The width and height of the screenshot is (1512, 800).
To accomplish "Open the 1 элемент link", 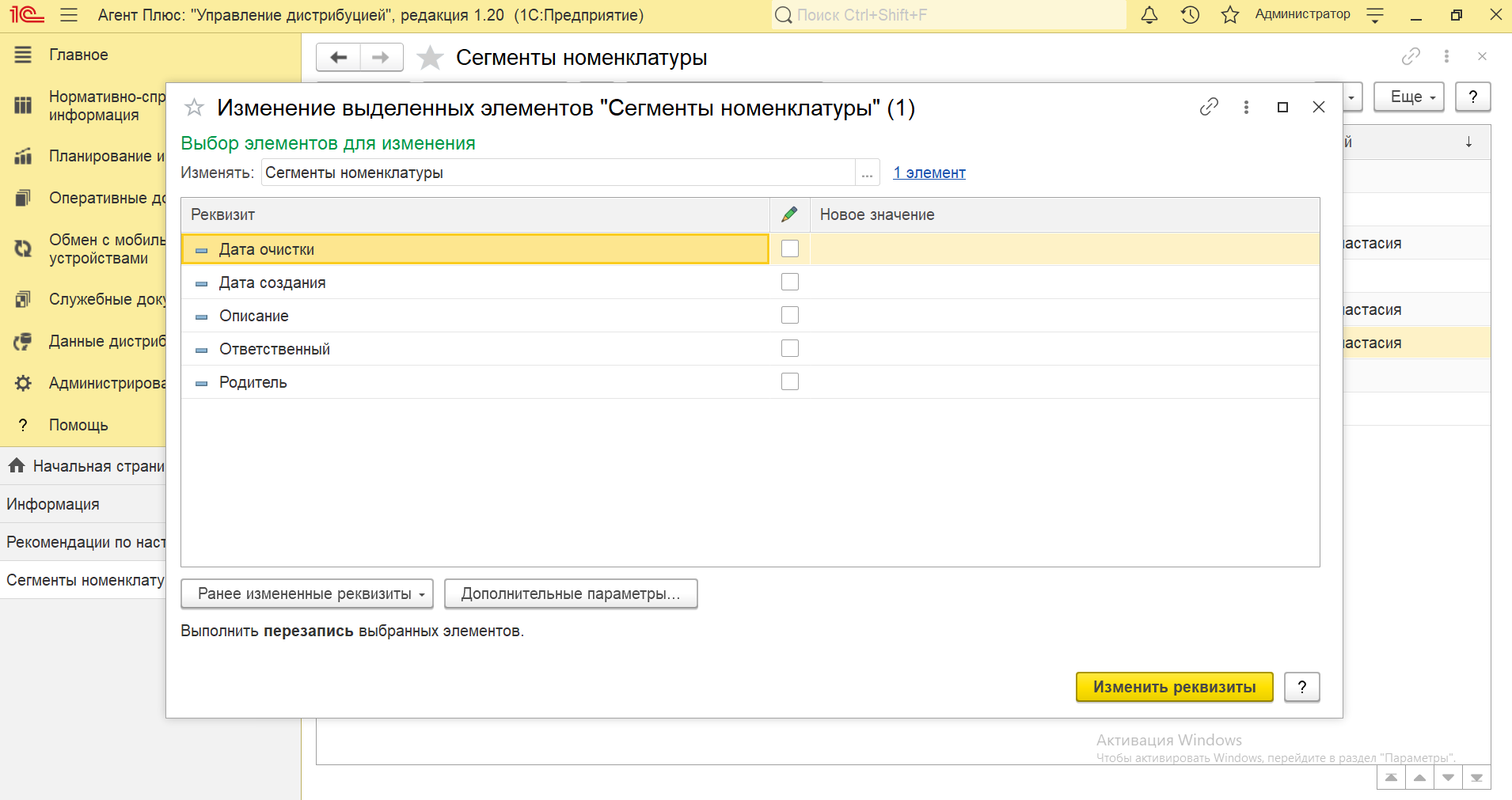I will (929, 173).
